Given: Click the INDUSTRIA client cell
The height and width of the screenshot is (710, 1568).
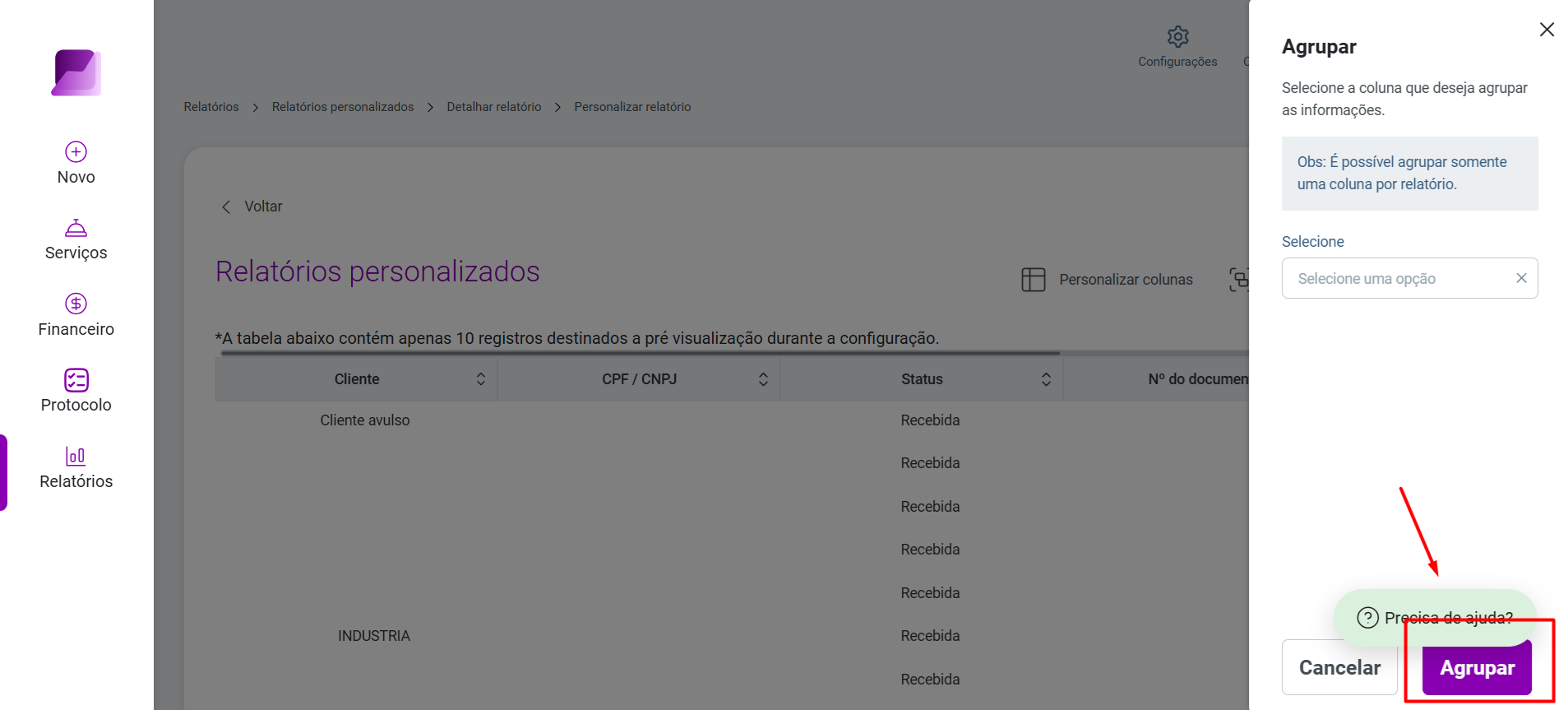Looking at the screenshot, I should 374,636.
